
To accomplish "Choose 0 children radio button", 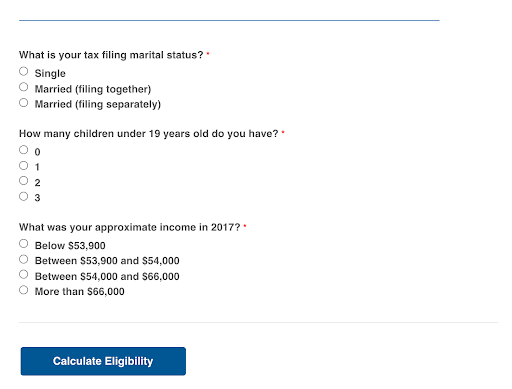I will point(23,150).
